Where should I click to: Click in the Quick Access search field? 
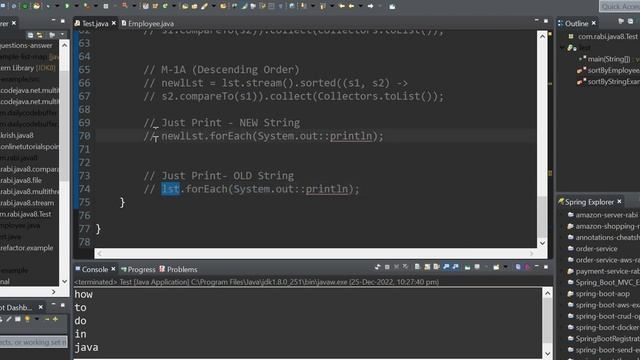[x=620, y=6]
